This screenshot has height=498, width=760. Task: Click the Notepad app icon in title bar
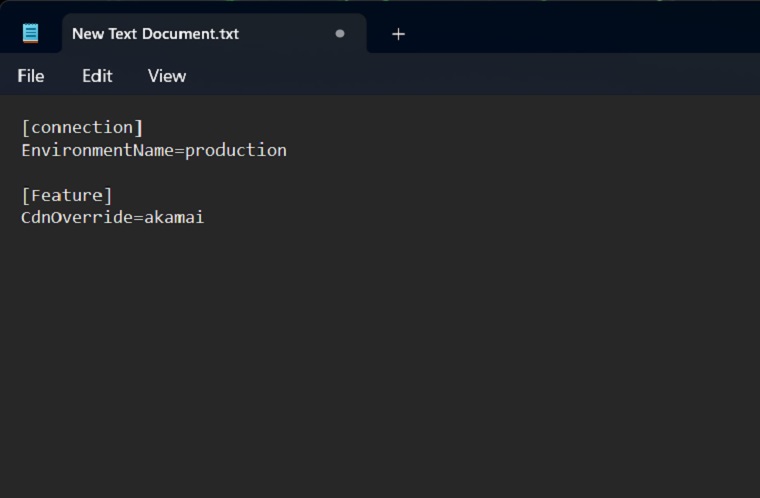(x=31, y=33)
